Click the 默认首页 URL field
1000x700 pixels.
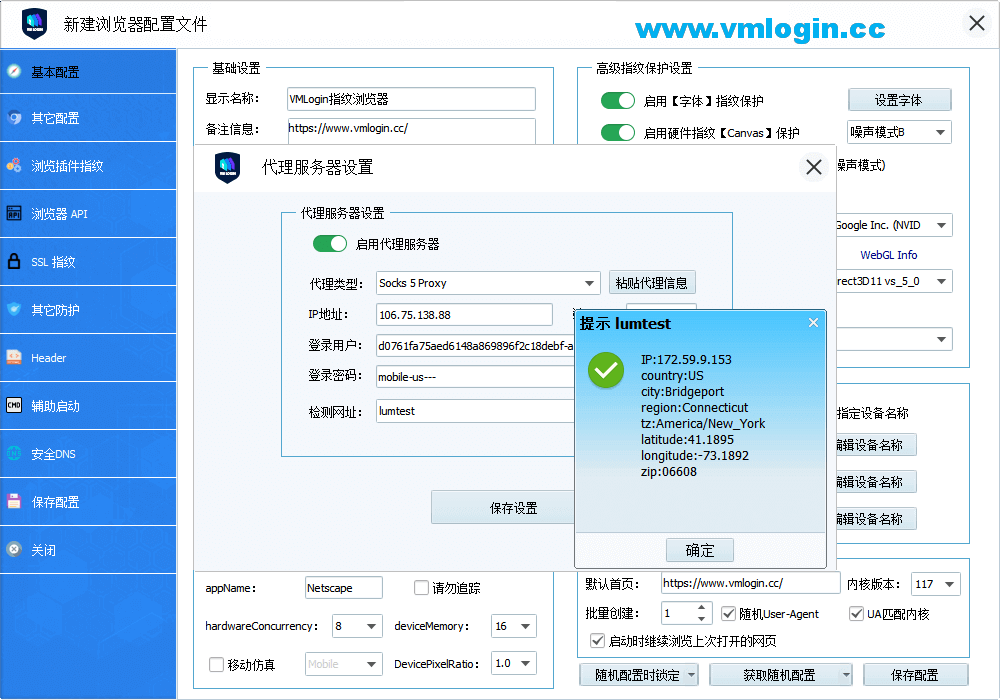[751, 583]
